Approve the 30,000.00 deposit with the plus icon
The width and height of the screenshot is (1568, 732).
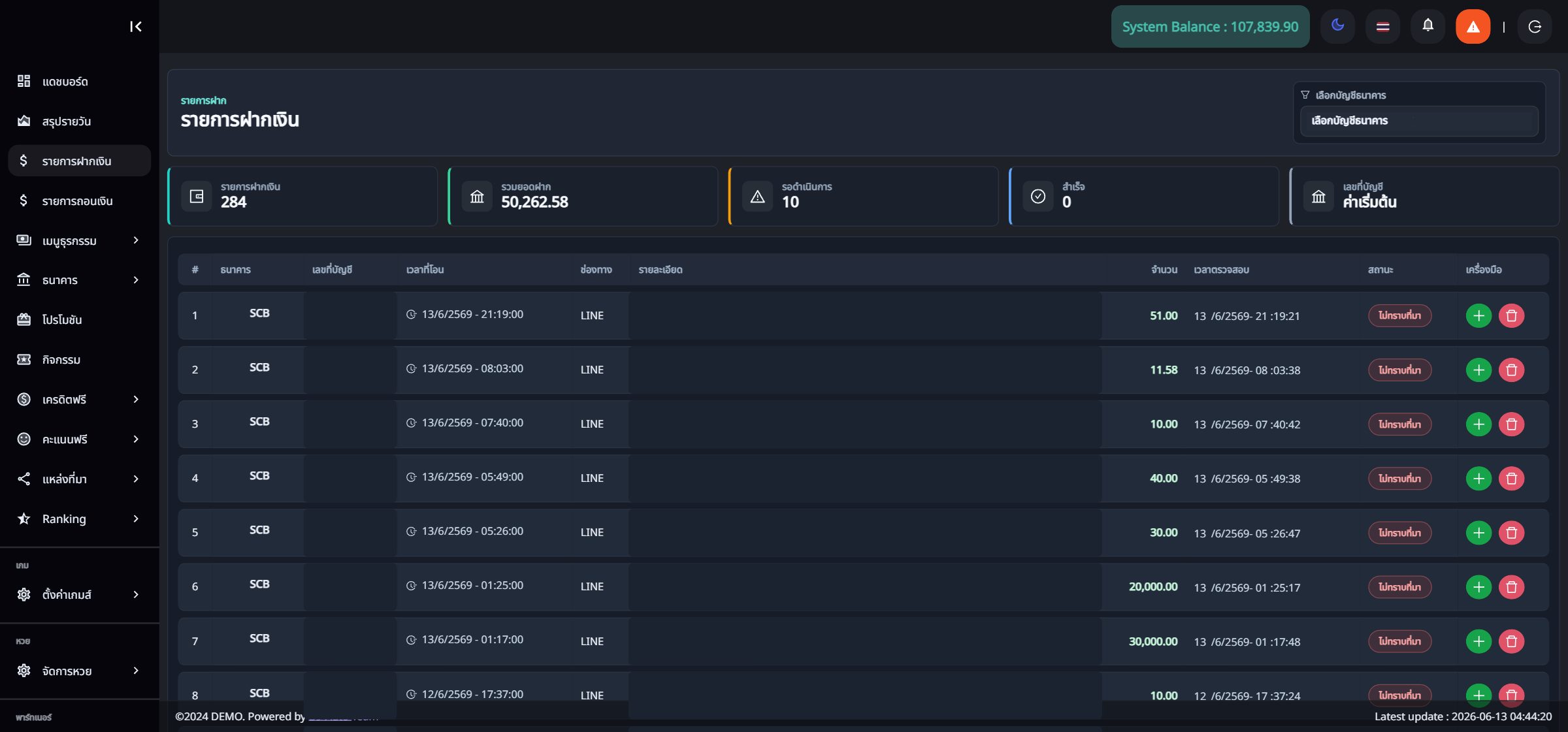pyautogui.click(x=1478, y=641)
